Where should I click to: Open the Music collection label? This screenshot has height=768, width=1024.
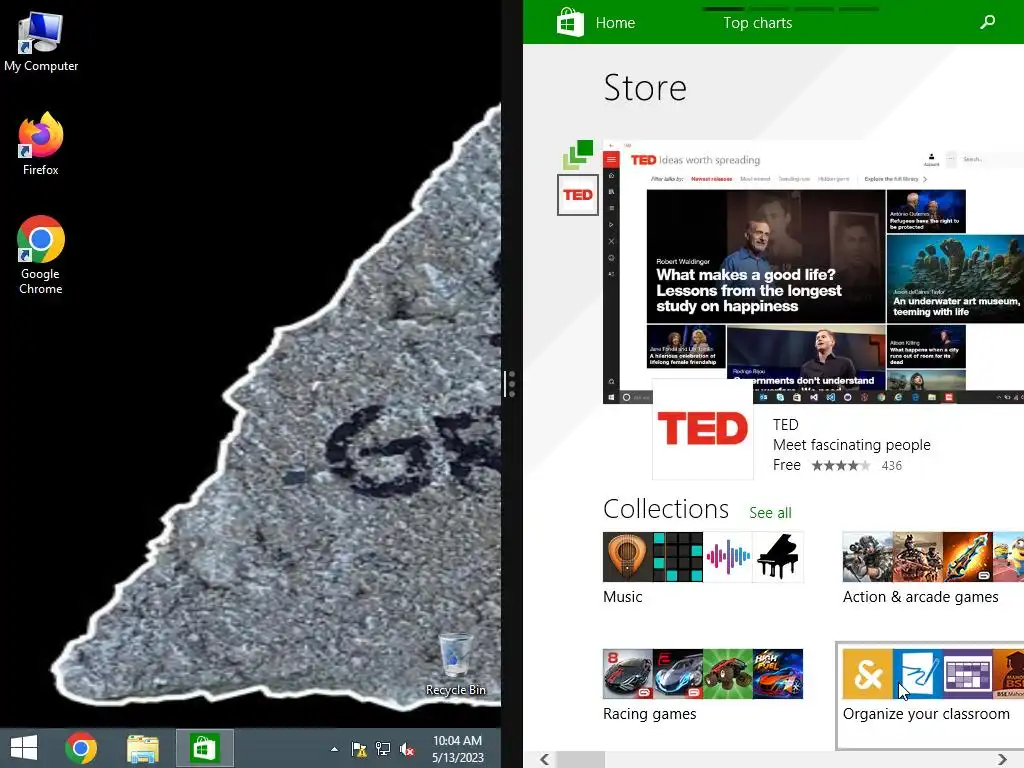[x=623, y=597]
